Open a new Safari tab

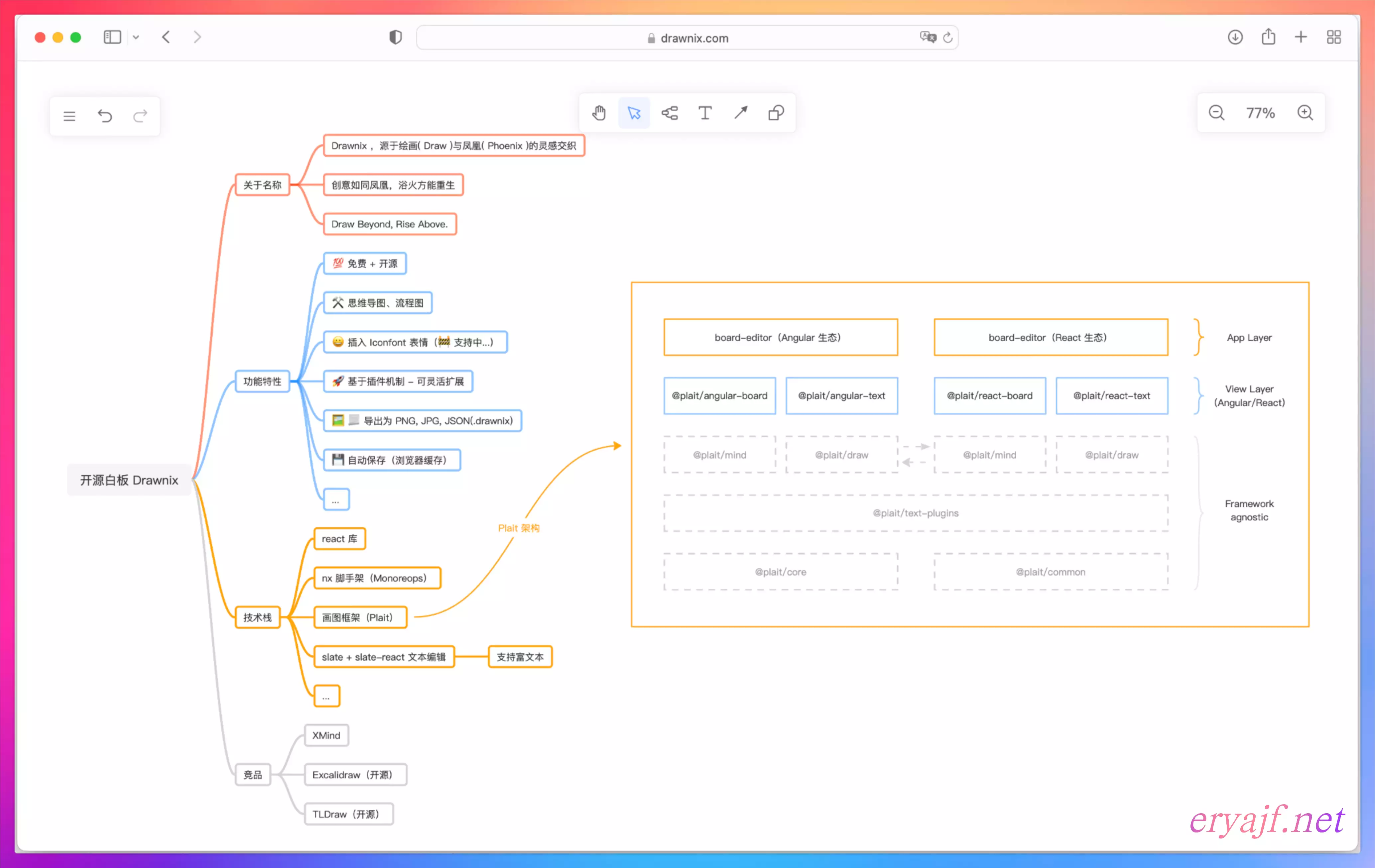[x=1301, y=38]
